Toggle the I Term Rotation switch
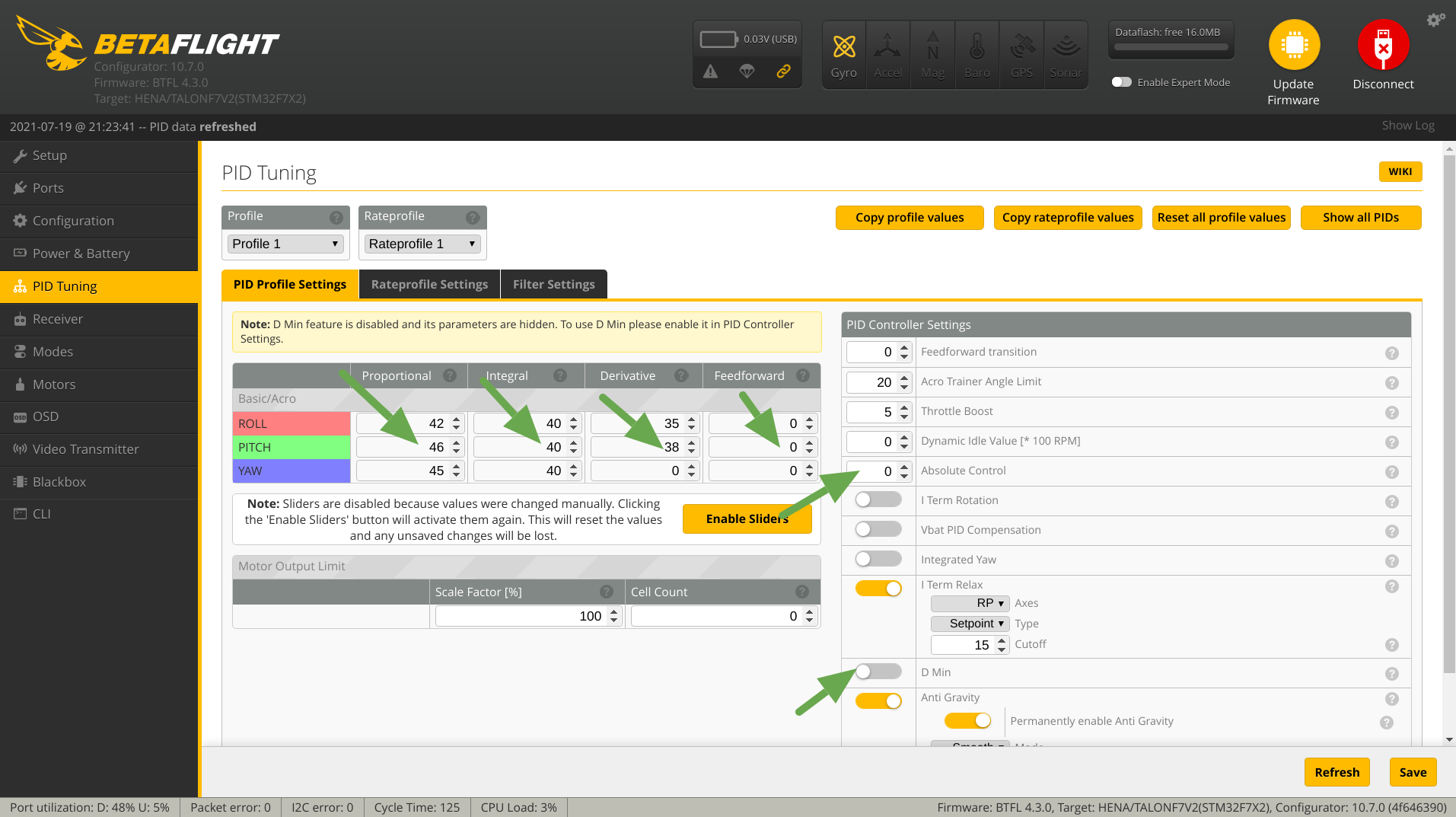 pyautogui.click(x=878, y=500)
